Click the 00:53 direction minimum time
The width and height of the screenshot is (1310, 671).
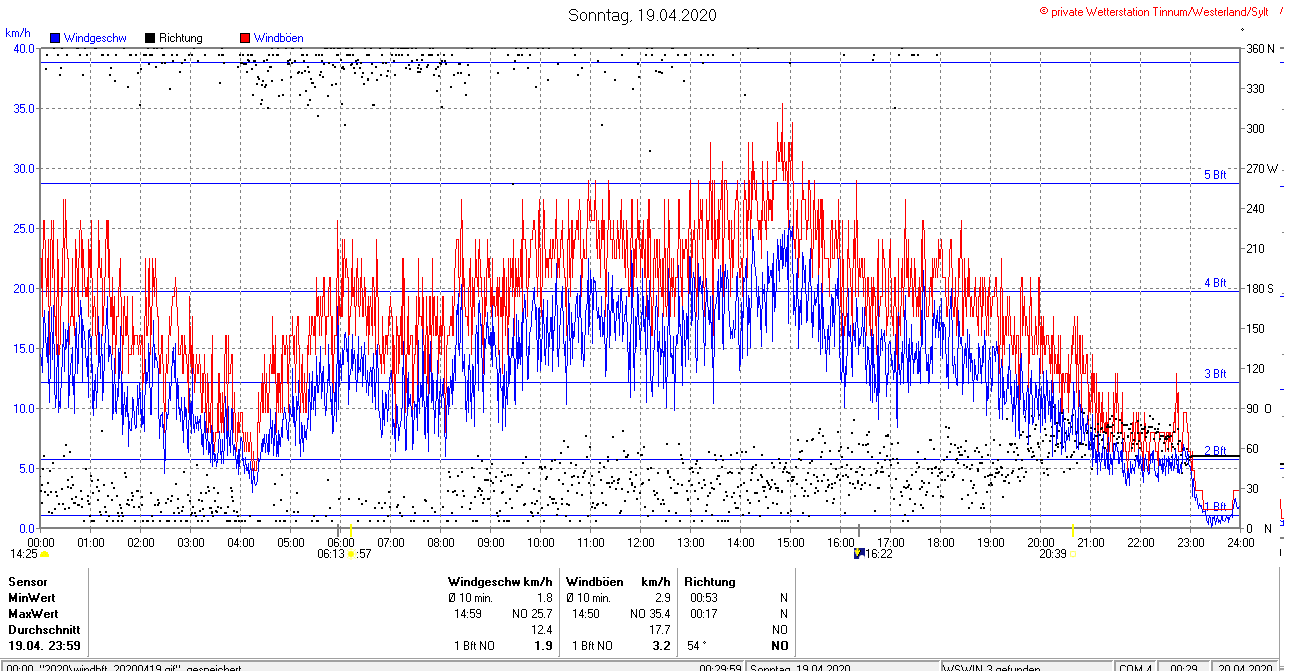[704, 597]
